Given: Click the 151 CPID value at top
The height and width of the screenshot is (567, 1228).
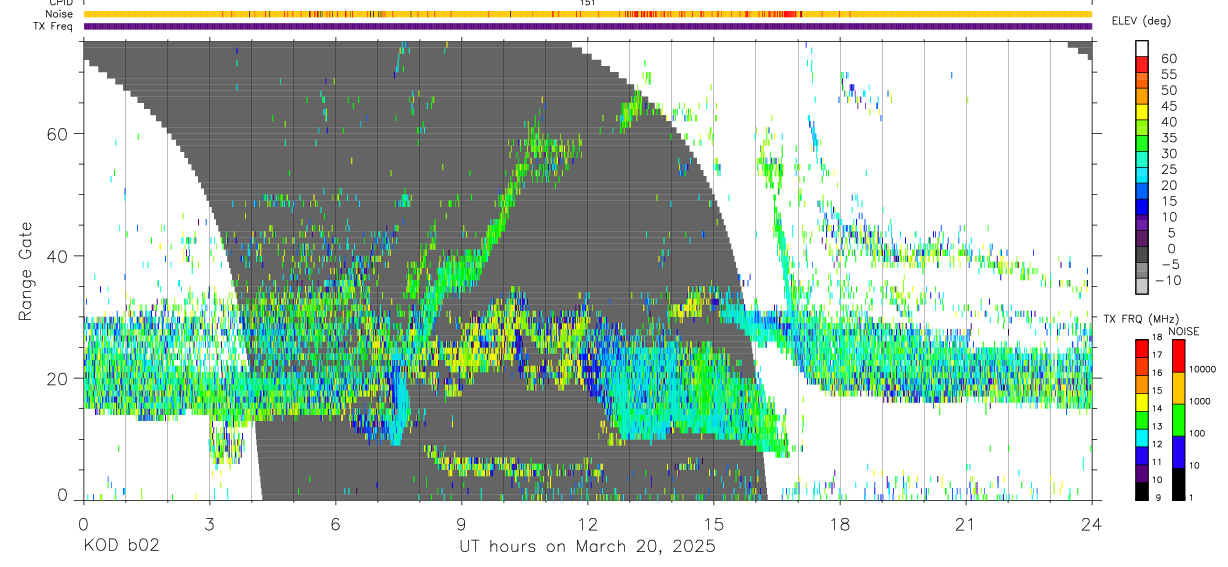Looking at the screenshot, I should pos(588,3).
